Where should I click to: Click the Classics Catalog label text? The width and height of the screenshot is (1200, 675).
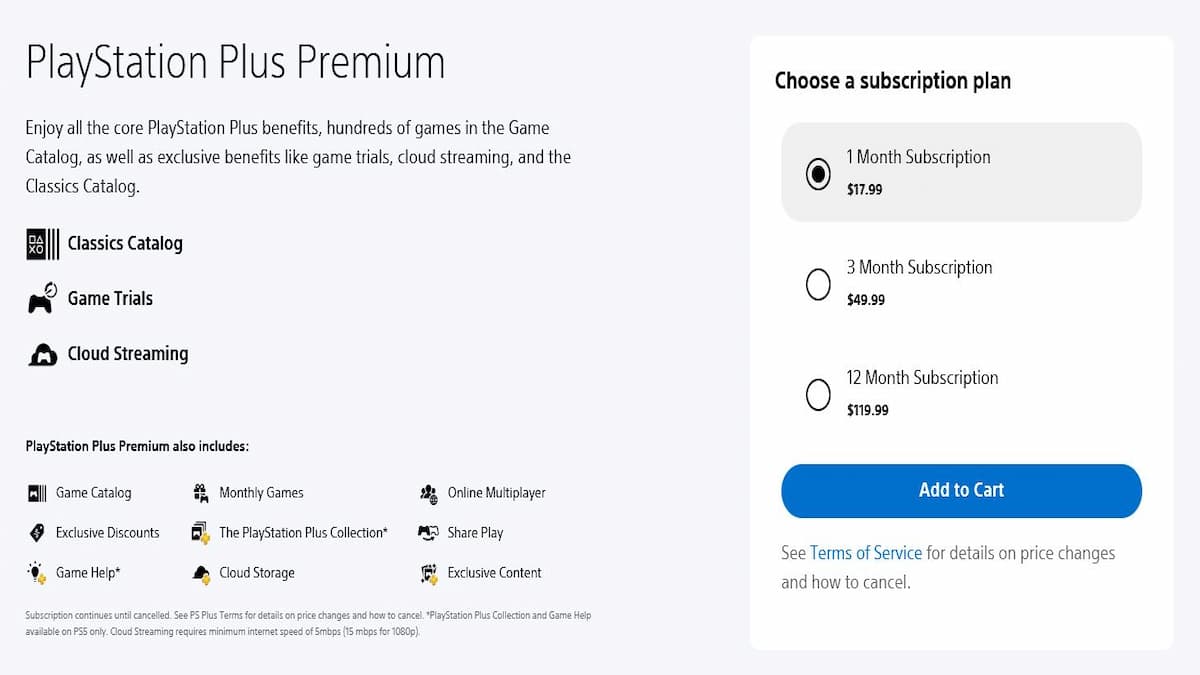tap(125, 243)
